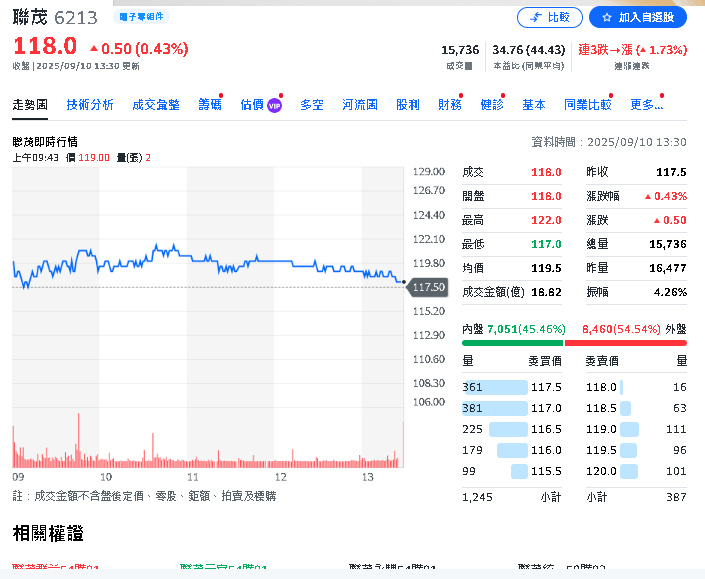Open the 河流圖 tab
The image size is (705, 579).
pyautogui.click(x=360, y=105)
